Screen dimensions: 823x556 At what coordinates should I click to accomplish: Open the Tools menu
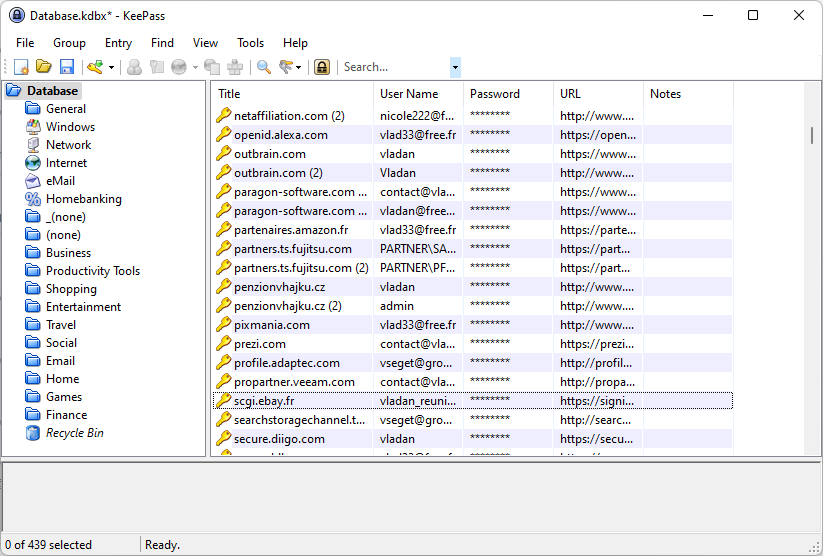point(250,43)
